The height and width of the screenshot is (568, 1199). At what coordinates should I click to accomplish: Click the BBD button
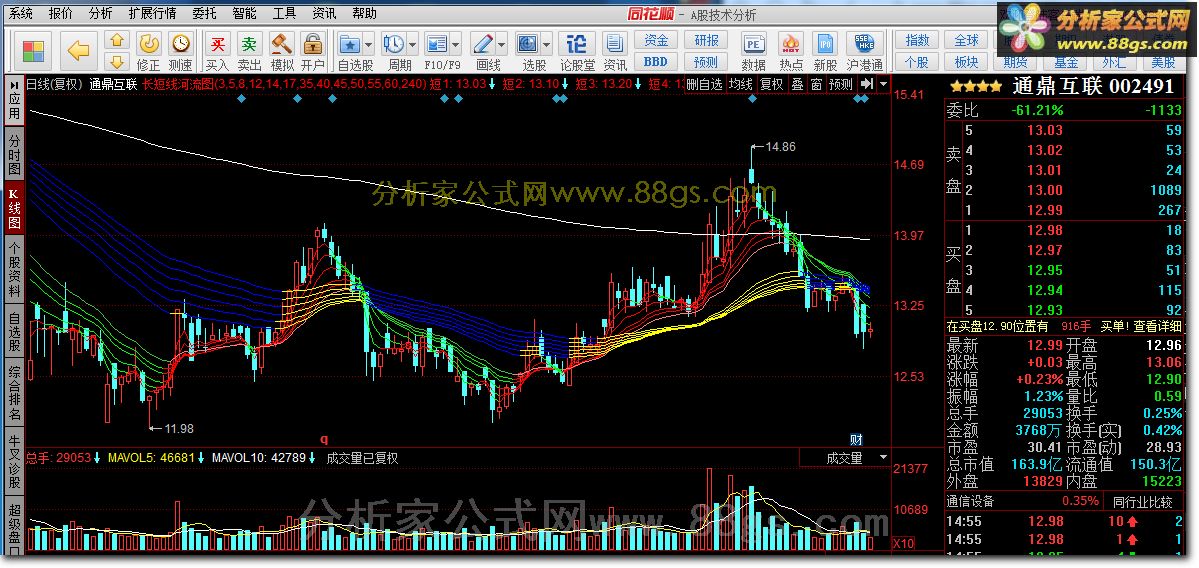[656, 61]
